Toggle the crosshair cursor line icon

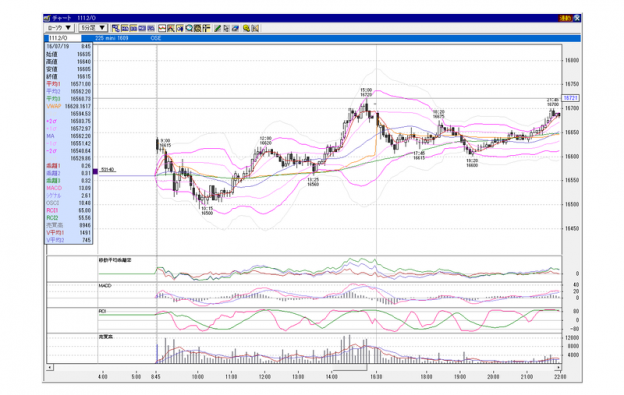tap(206, 28)
